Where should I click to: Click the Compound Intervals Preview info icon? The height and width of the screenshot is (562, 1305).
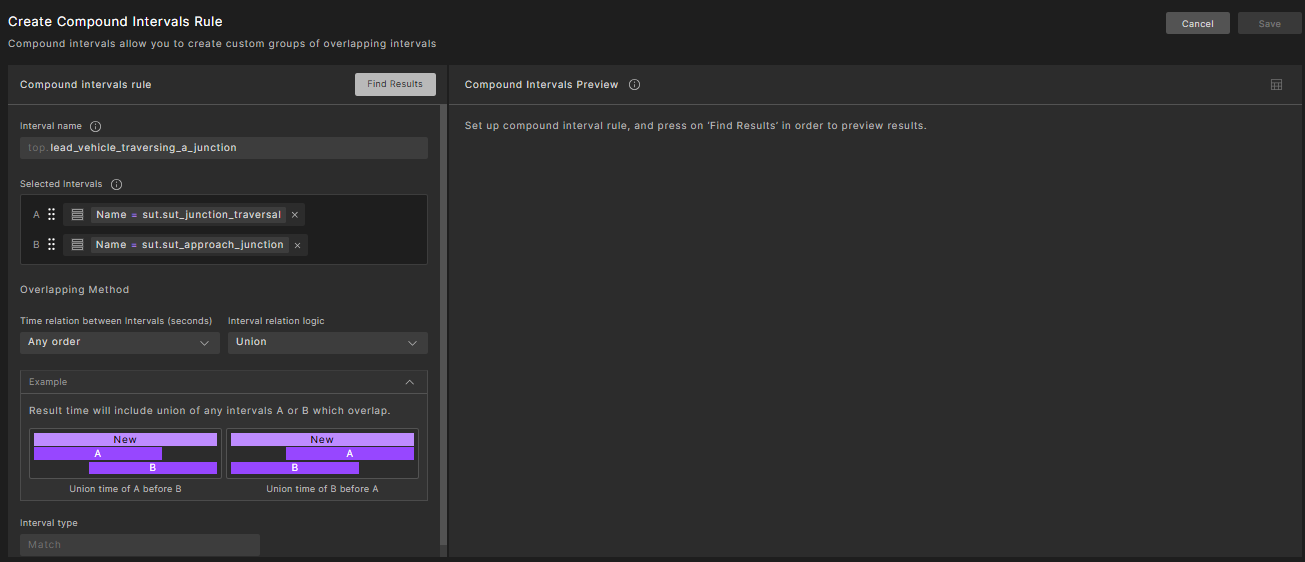634,85
